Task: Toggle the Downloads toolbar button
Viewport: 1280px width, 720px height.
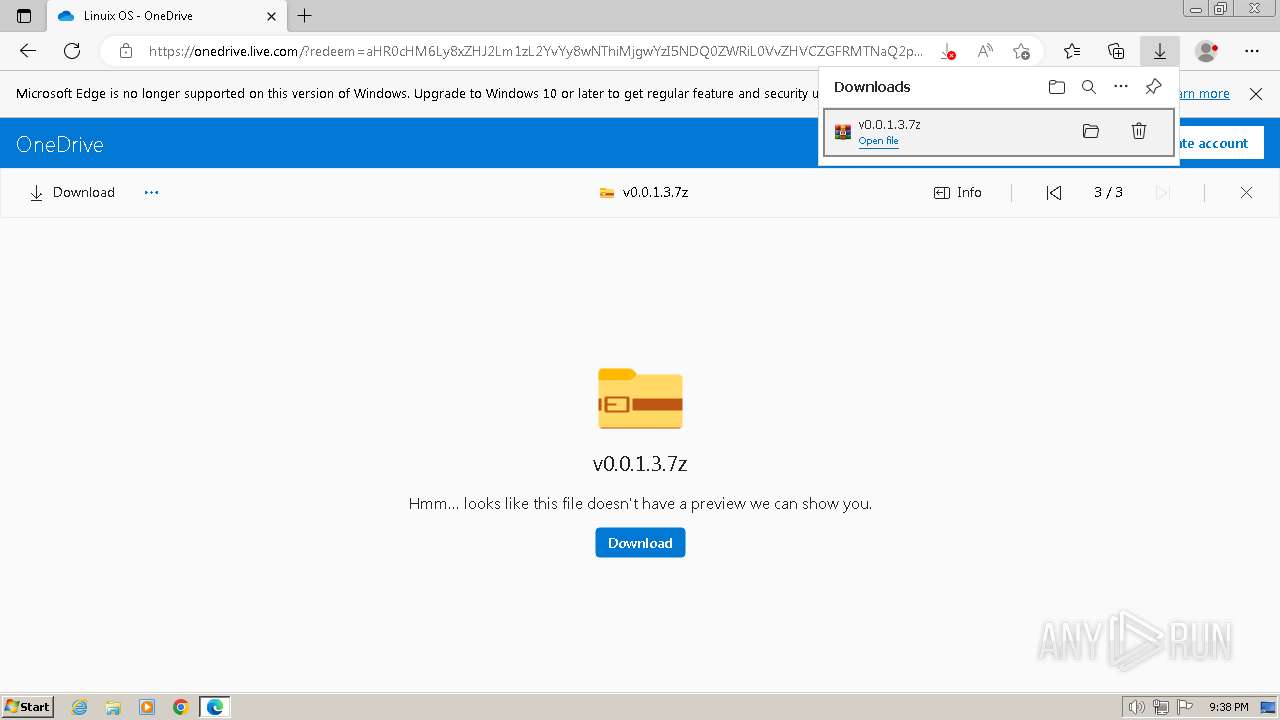Action: pyautogui.click(x=1160, y=51)
